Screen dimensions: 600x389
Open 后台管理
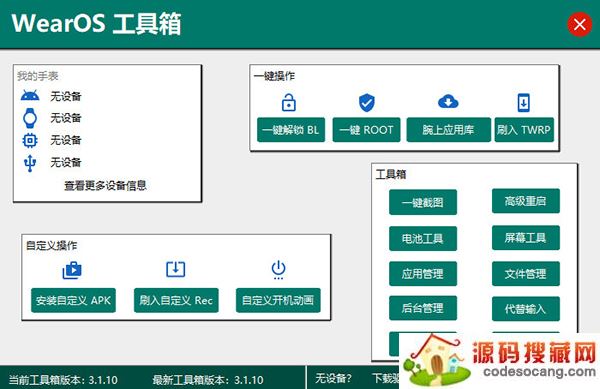point(423,308)
